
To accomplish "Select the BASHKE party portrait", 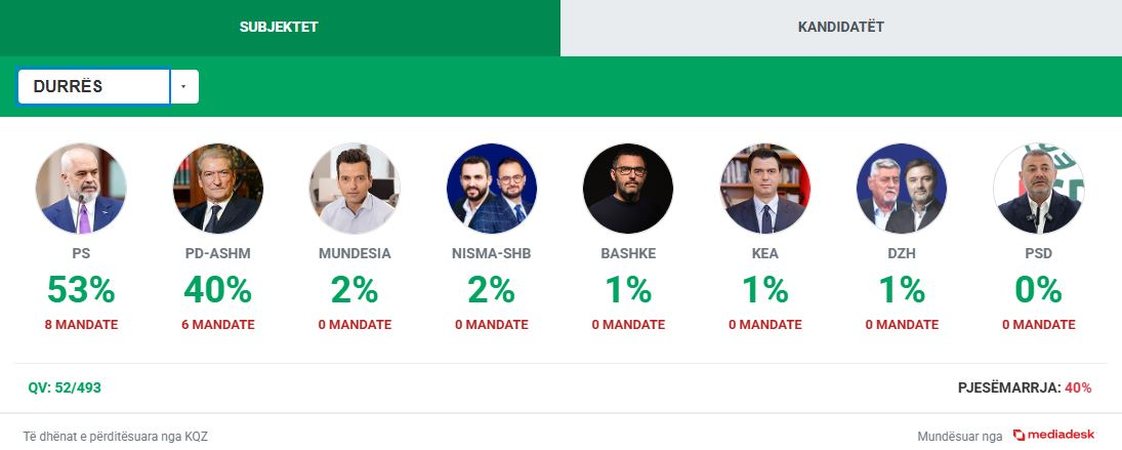I will click(628, 188).
